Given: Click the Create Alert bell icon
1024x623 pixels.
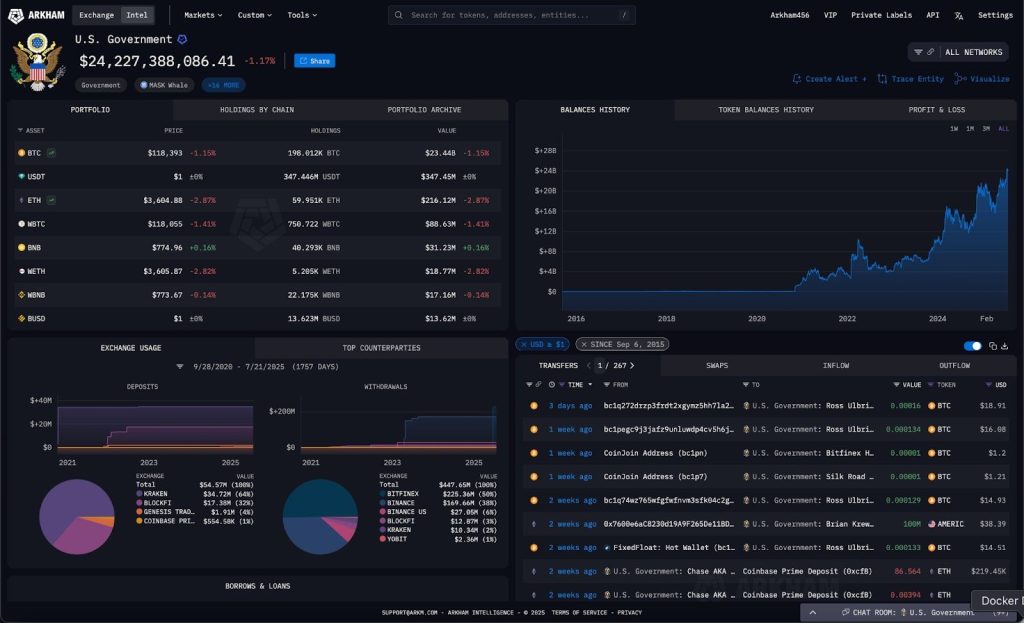Looking at the screenshot, I should (x=797, y=79).
